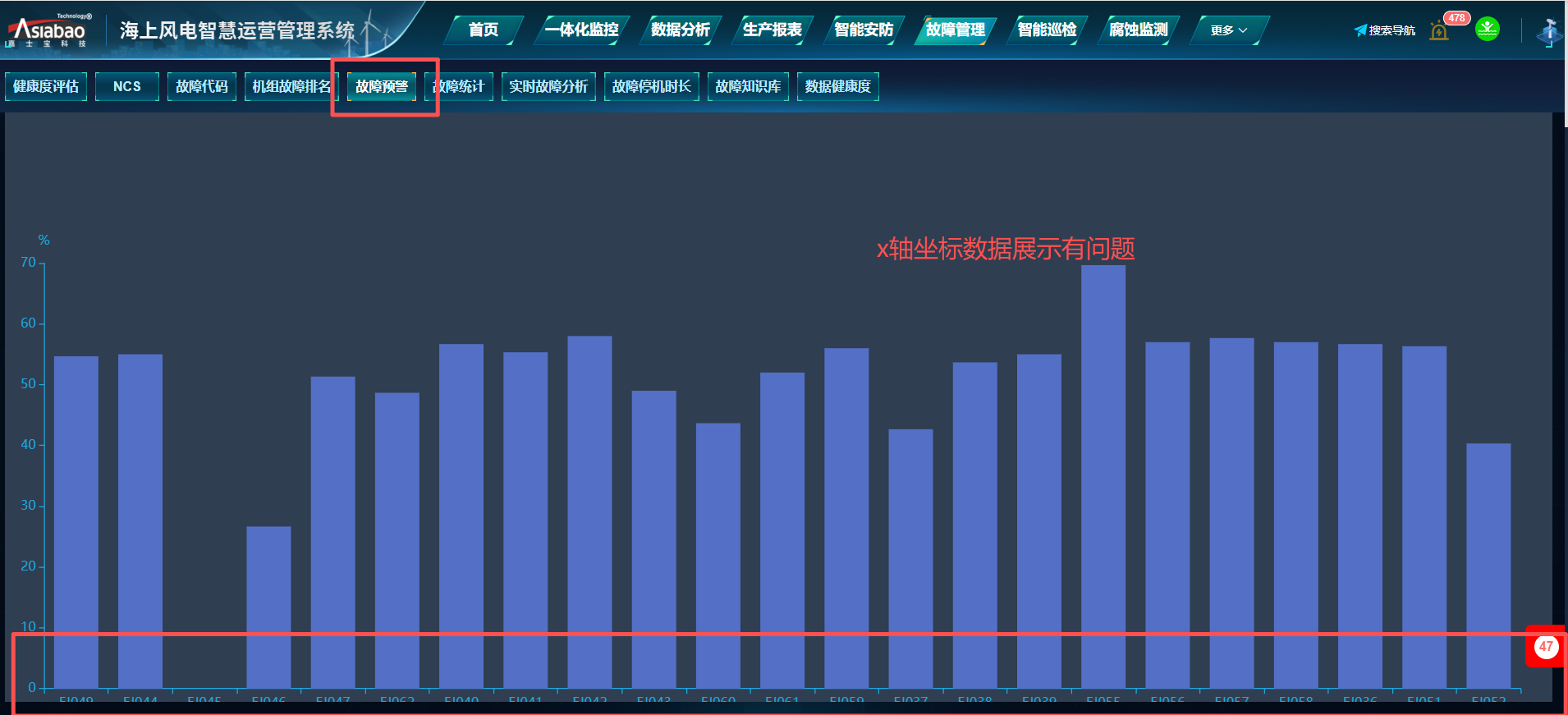Open the NCS sub-tab
This screenshot has height=715, width=1568.
coord(126,86)
